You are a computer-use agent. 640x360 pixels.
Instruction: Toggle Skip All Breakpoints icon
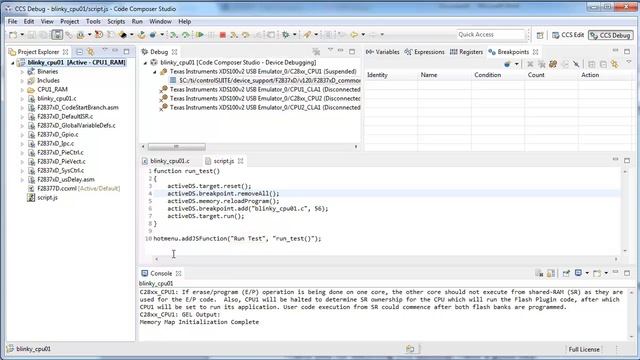click(576, 64)
